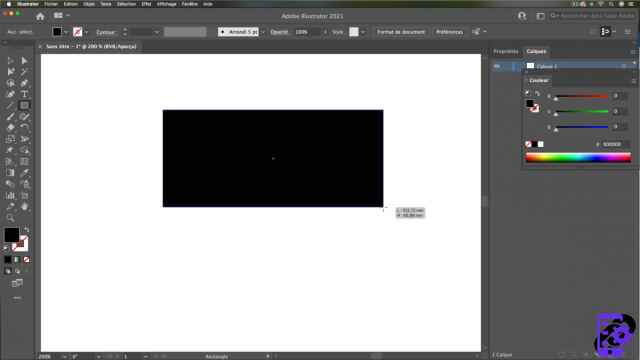Toggle visibility eye of Calque 1
This screenshot has width=640, height=360.
click(497, 66)
